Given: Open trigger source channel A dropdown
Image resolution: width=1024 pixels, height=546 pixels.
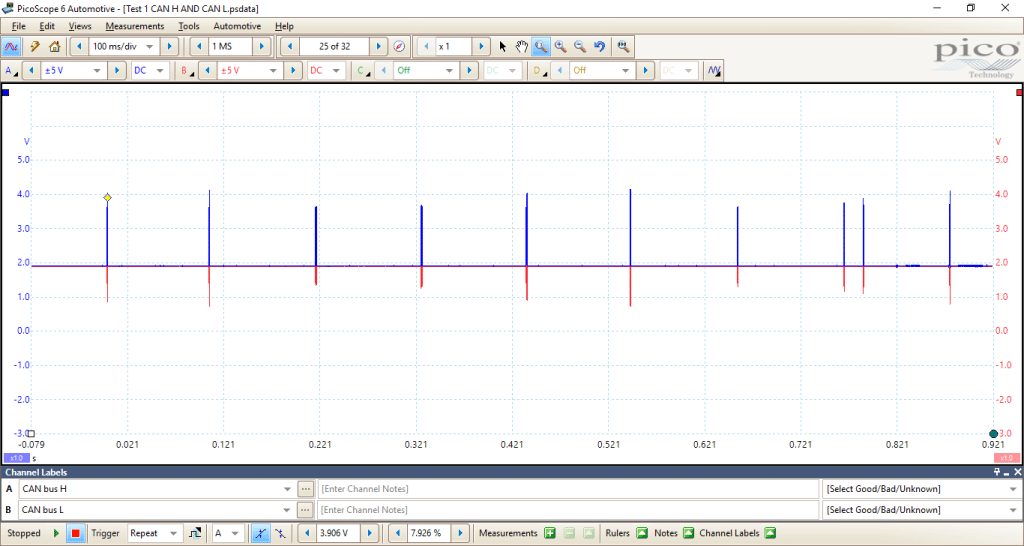Looking at the screenshot, I should pos(236,533).
